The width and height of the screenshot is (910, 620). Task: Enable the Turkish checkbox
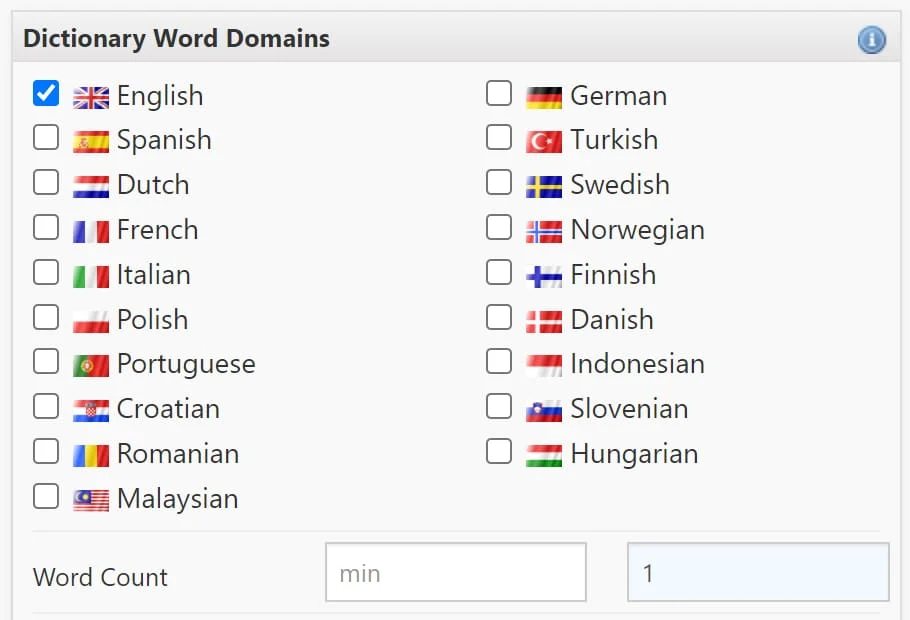[x=499, y=138]
